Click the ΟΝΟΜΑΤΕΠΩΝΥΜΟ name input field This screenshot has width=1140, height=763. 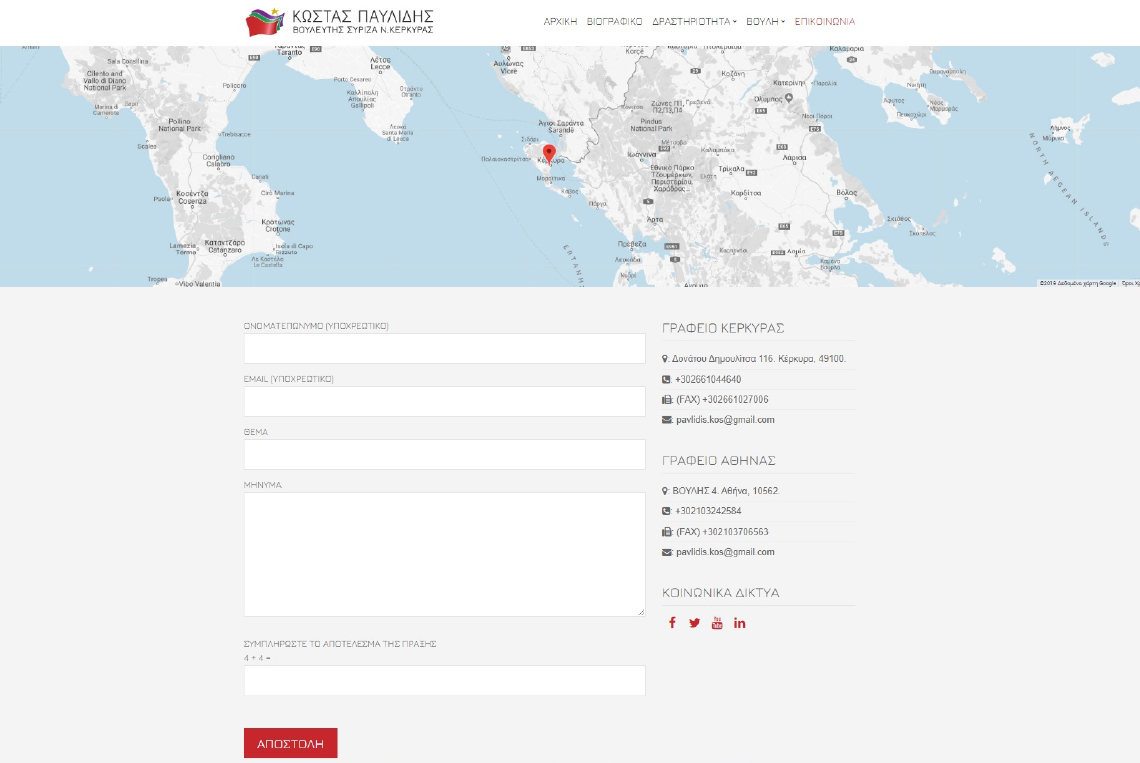tap(444, 348)
